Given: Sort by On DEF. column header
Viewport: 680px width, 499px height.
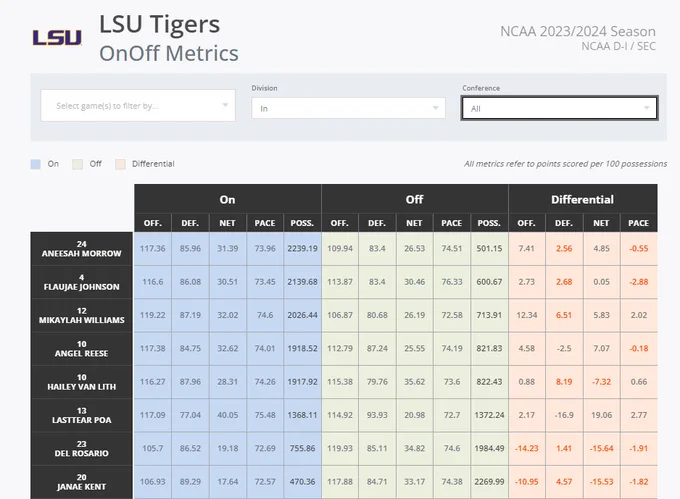Looking at the screenshot, I should click(190, 223).
